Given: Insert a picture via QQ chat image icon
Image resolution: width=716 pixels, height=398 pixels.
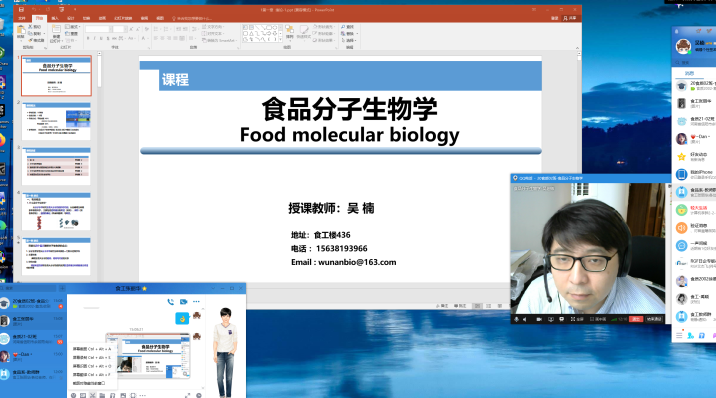Looking at the screenshot, I should (123, 395).
